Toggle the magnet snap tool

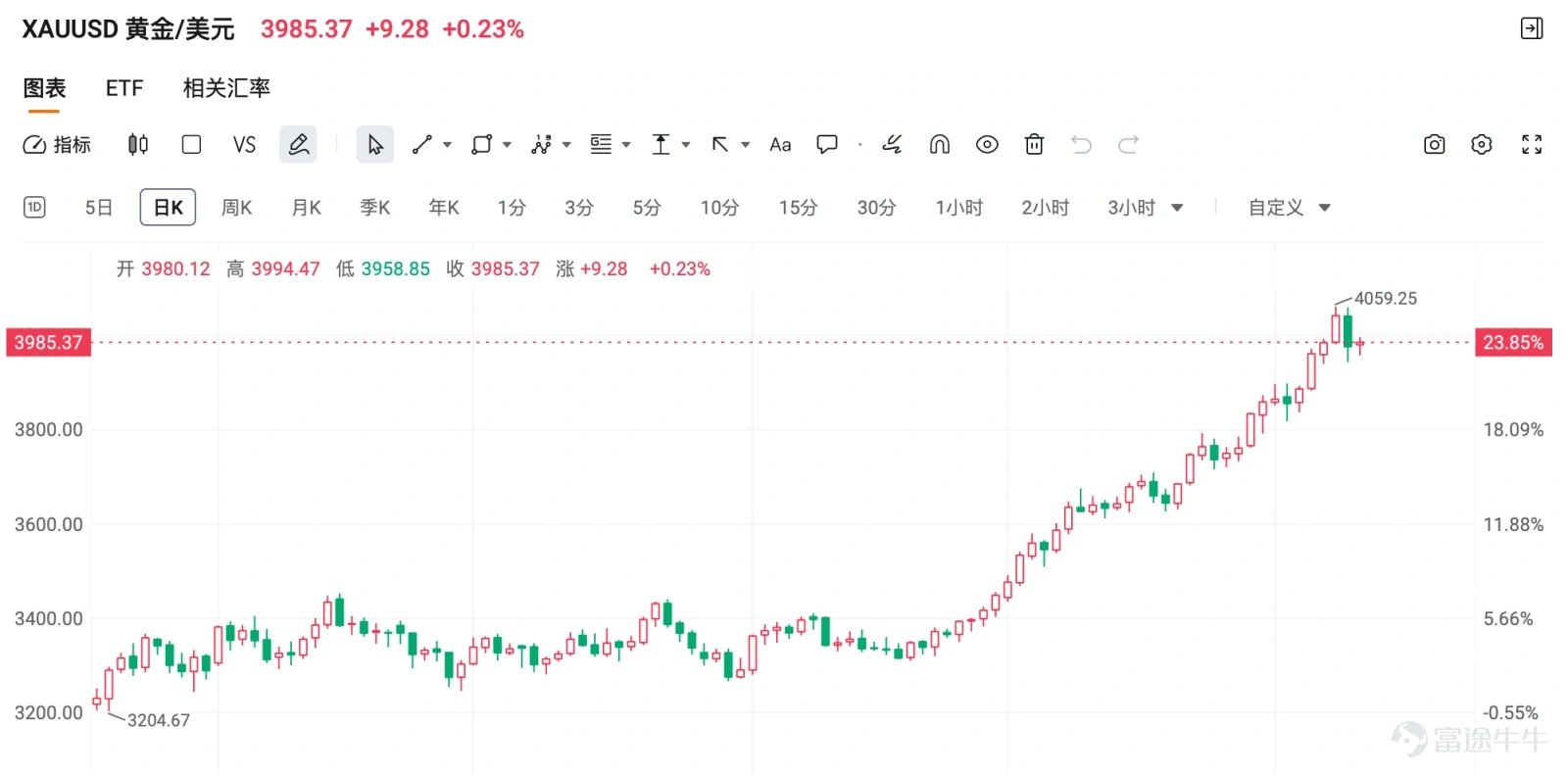[x=939, y=145]
